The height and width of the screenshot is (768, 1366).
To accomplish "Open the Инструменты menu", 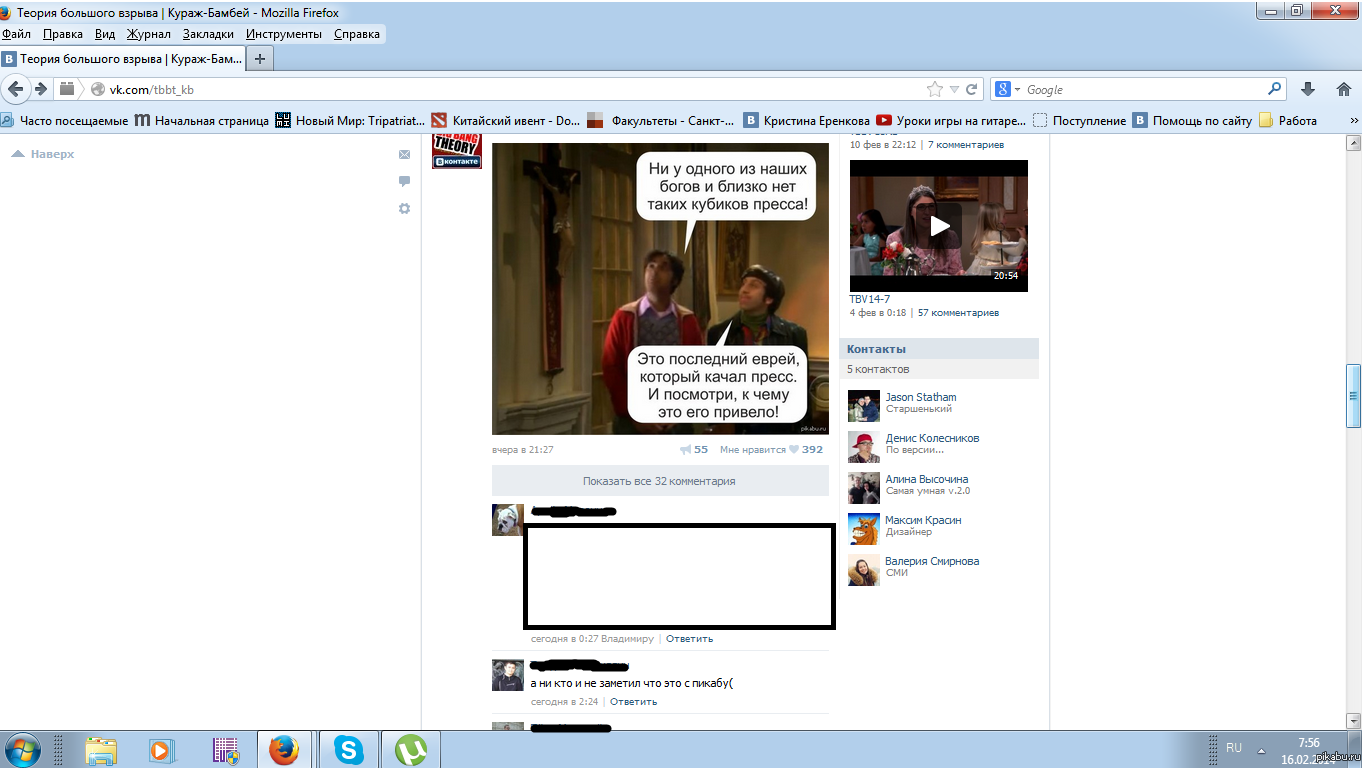I will pyautogui.click(x=284, y=34).
